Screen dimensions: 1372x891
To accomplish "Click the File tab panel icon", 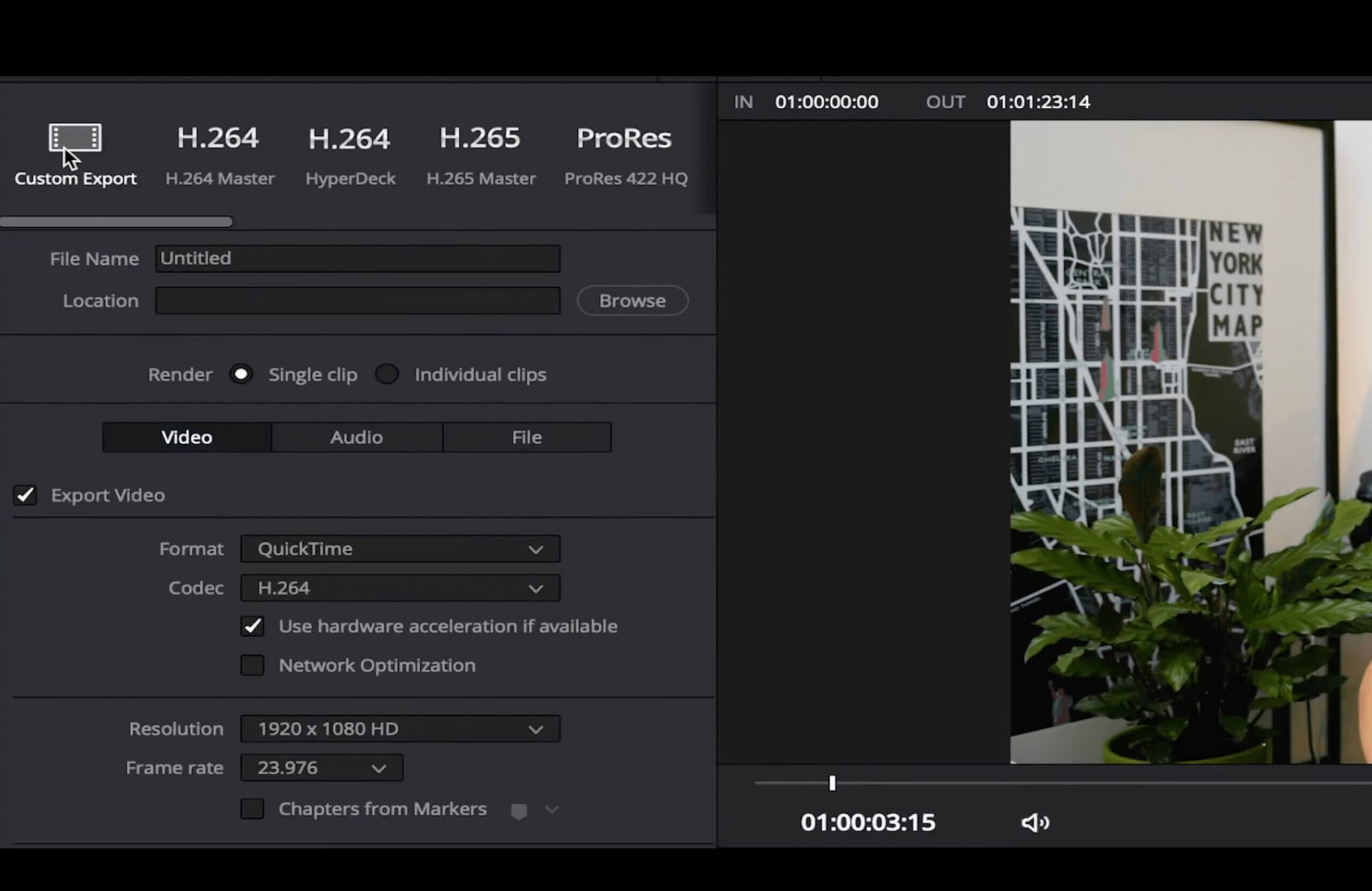I will 527,436.
